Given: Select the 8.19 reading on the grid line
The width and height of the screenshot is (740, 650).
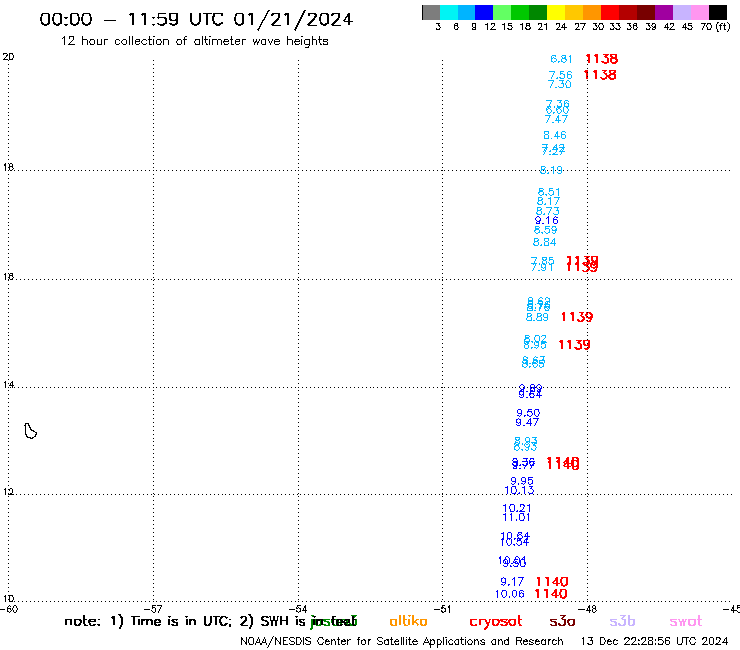Looking at the screenshot, I should pyautogui.click(x=551, y=170).
